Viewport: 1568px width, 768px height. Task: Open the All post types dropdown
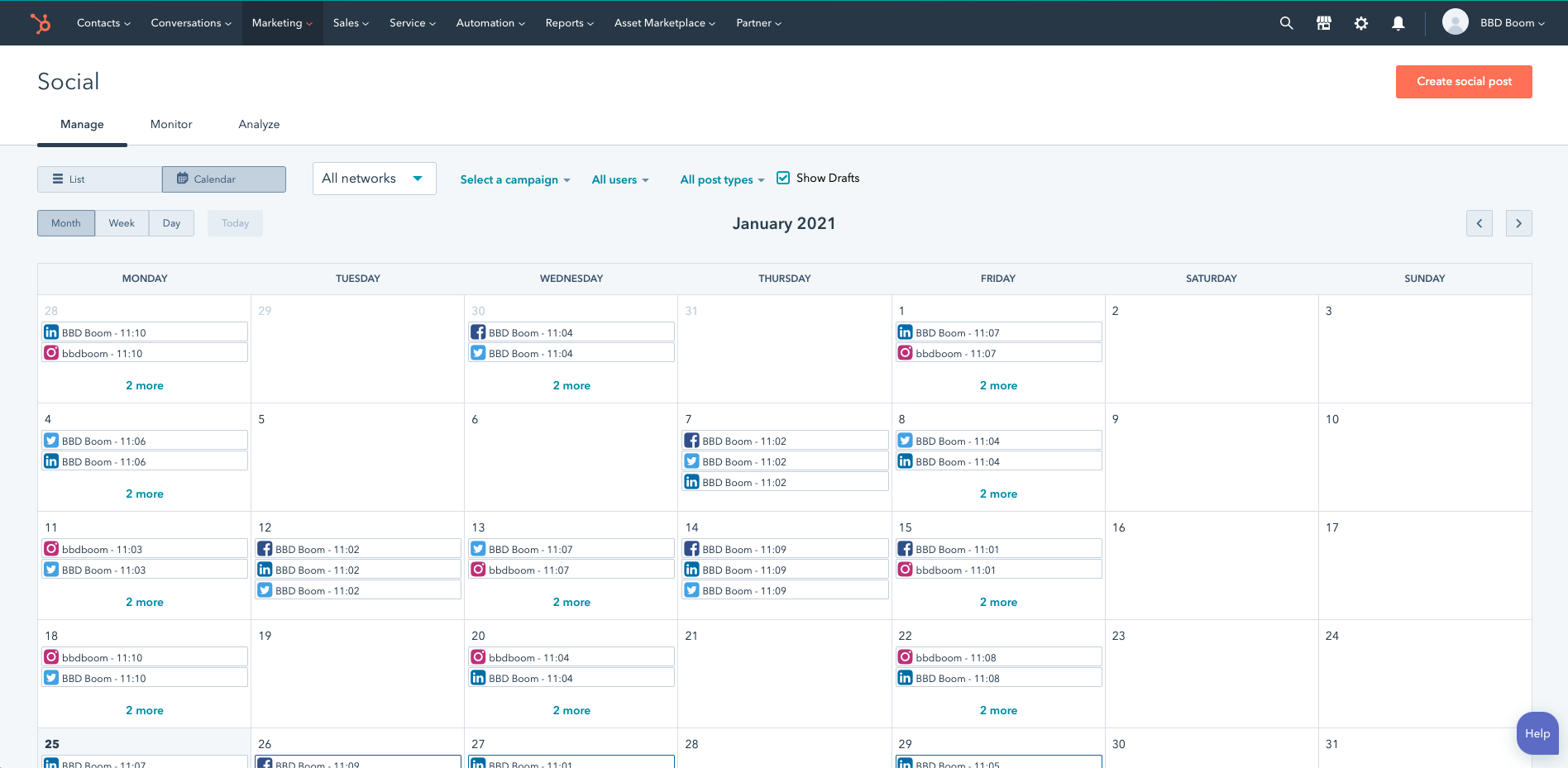pyautogui.click(x=720, y=179)
